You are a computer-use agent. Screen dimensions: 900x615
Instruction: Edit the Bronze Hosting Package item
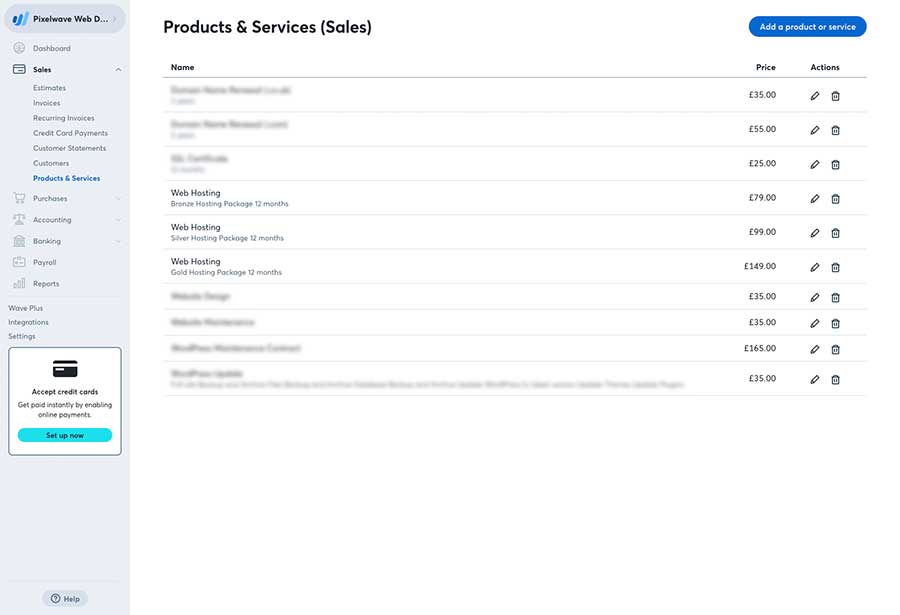coord(814,199)
